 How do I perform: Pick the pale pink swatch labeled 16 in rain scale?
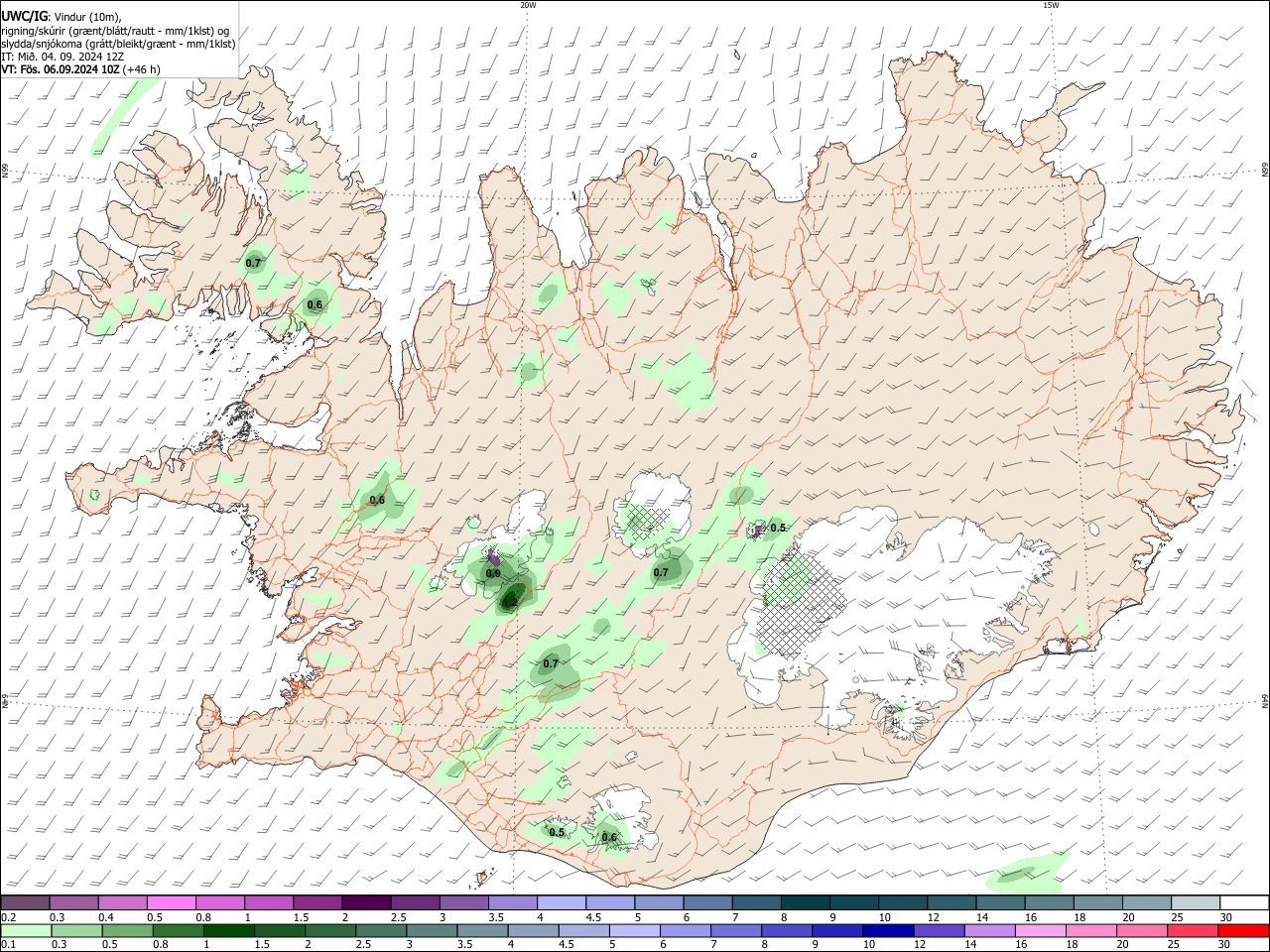[x=1040, y=931]
